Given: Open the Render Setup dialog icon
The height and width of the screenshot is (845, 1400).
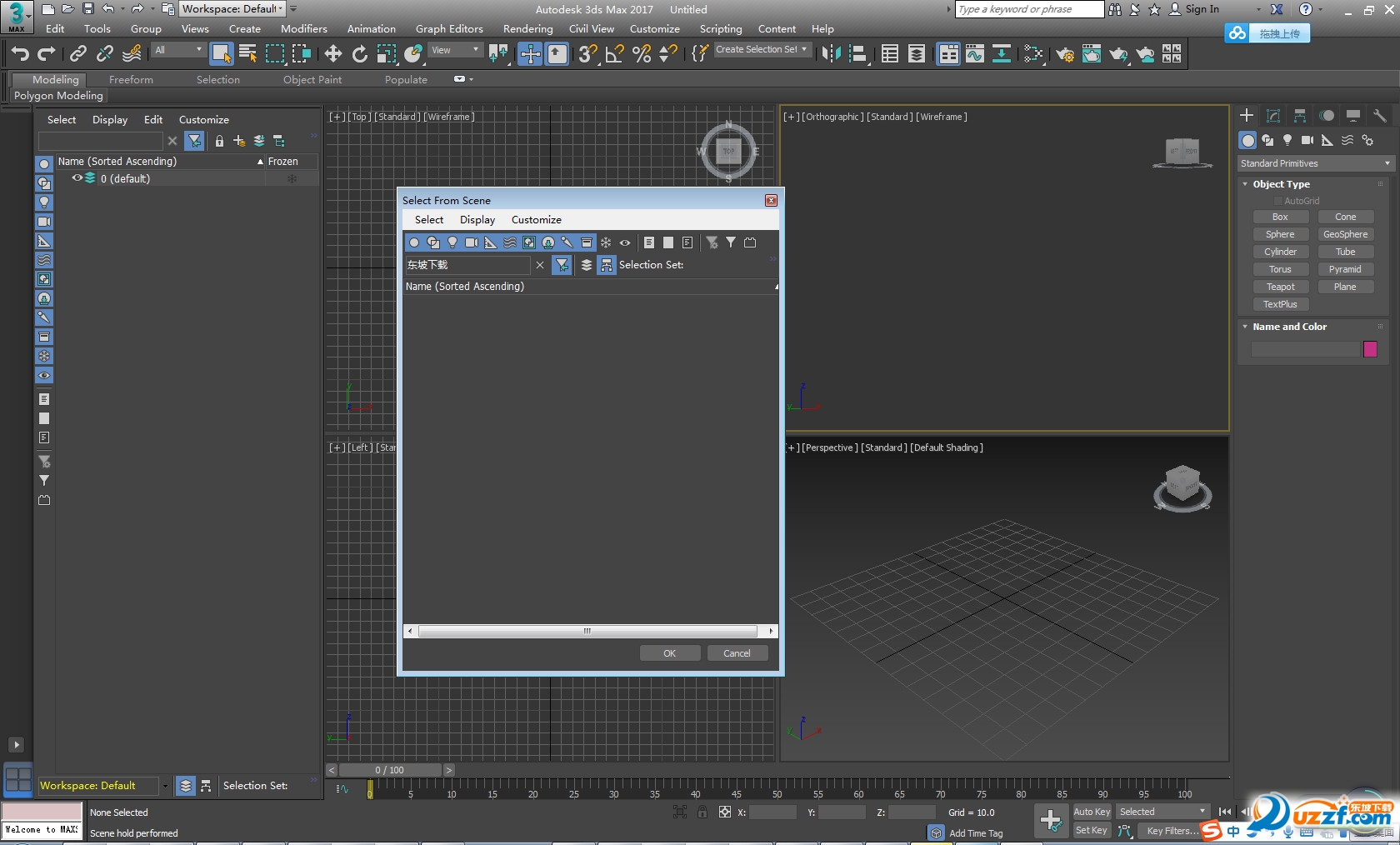Looking at the screenshot, I should (x=1067, y=54).
